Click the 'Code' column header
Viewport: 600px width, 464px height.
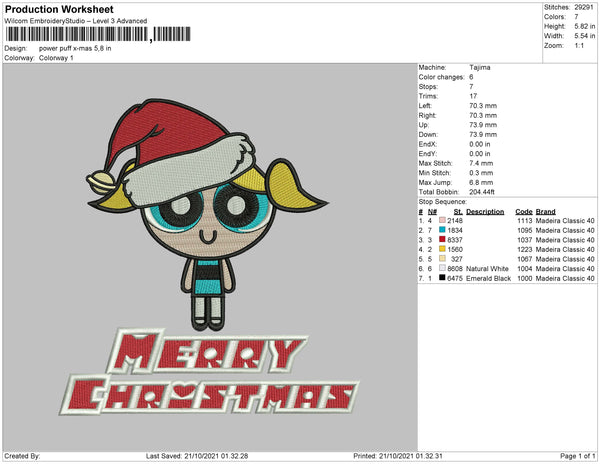pos(524,212)
